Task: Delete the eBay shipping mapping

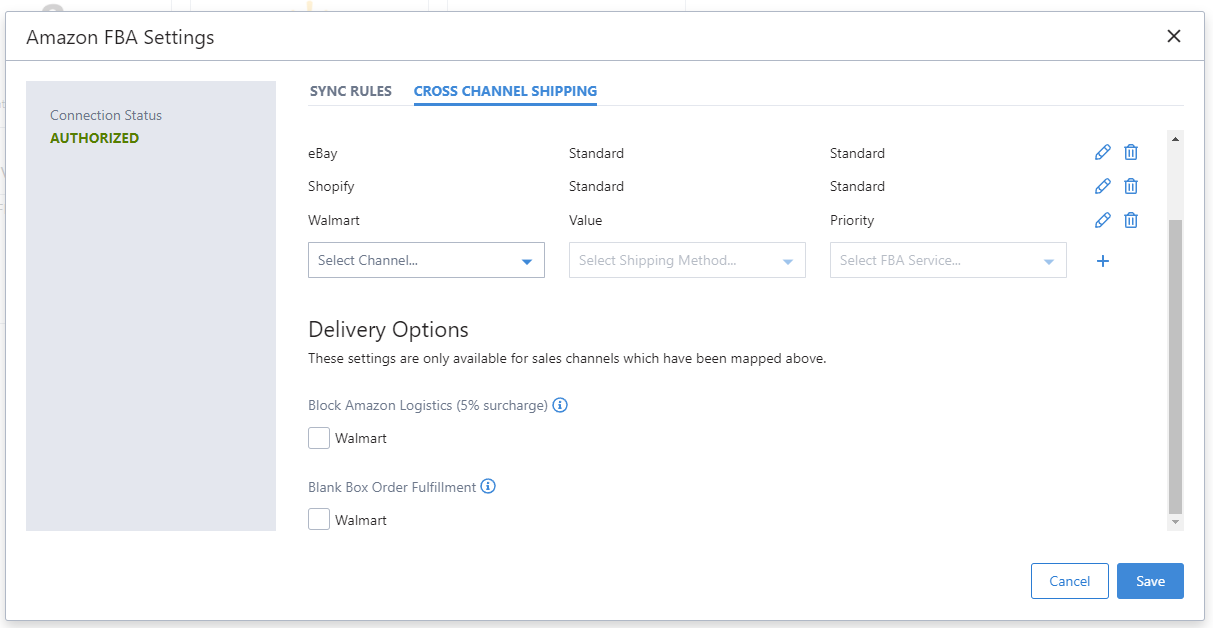Action: point(1131,153)
